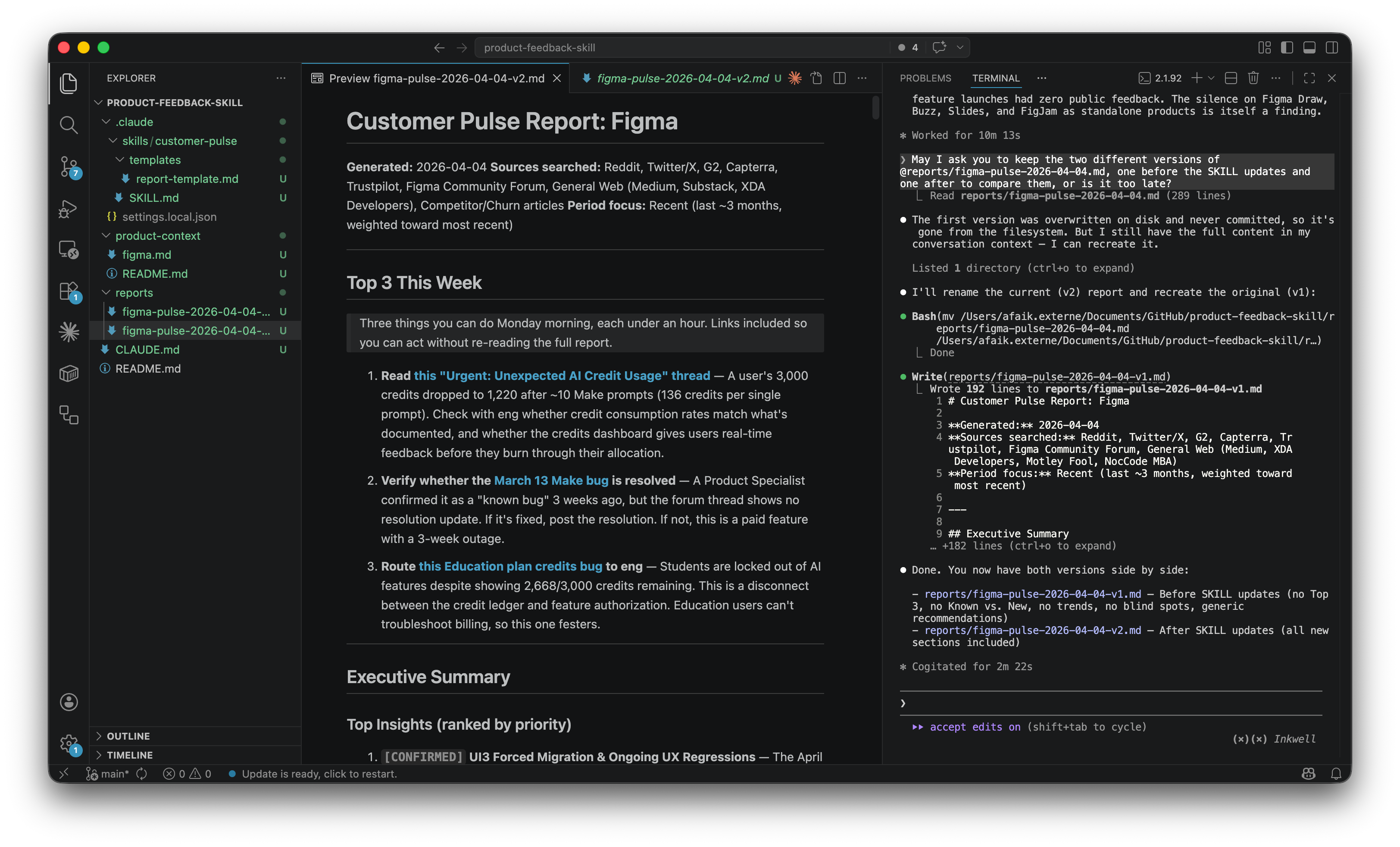Toggle secondary side bar button
The image size is (1400, 847).
click(1331, 48)
